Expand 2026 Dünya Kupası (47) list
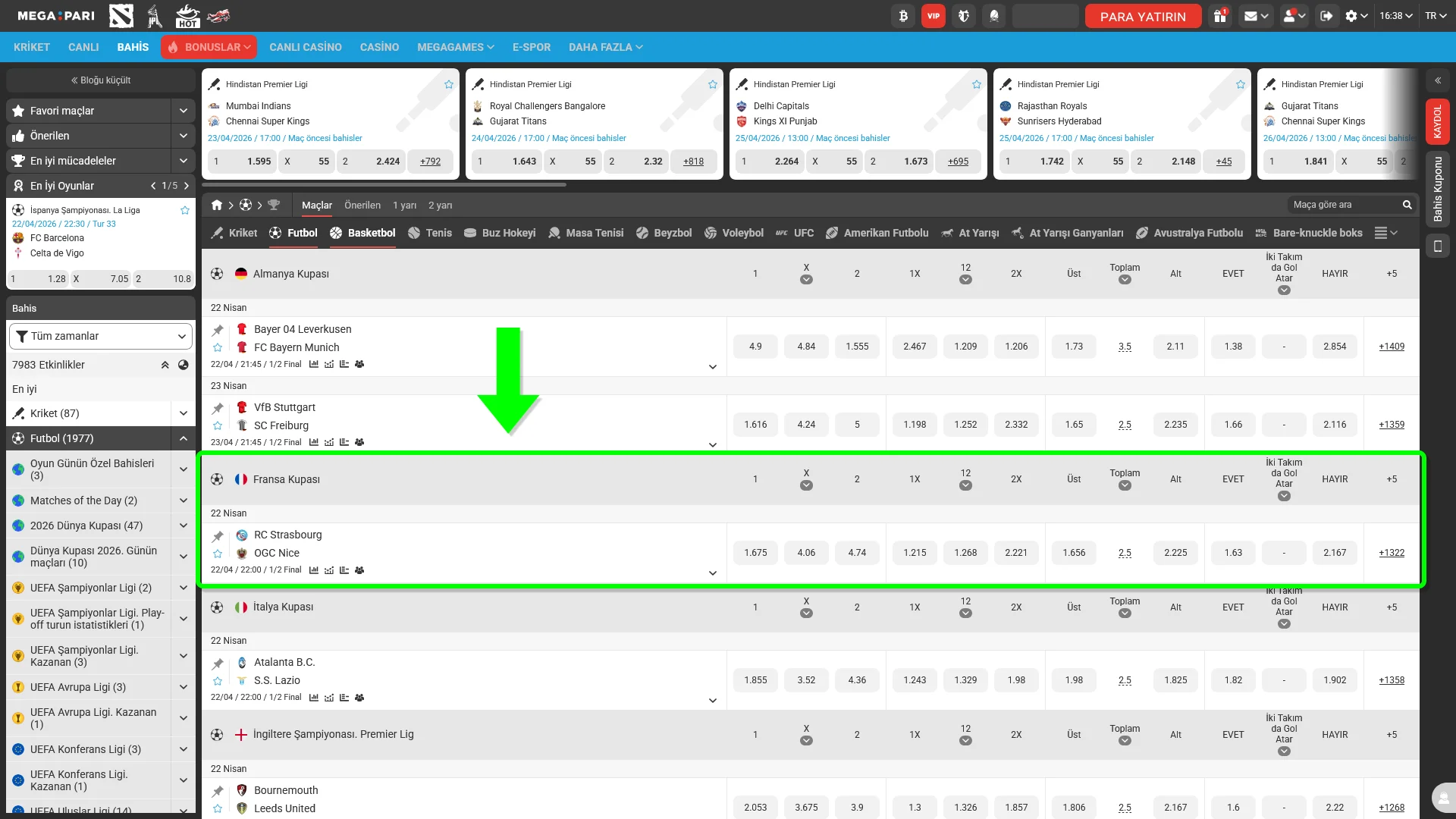The width and height of the screenshot is (1456, 819). point(184,526)
